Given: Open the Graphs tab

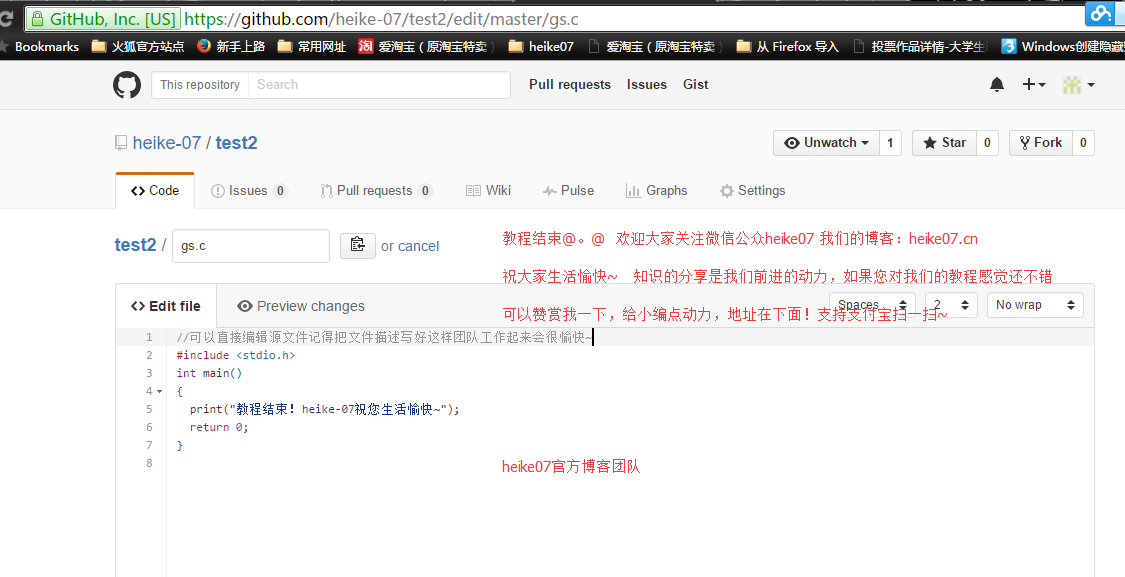Looking at the screenshot, I should [656, 191].
